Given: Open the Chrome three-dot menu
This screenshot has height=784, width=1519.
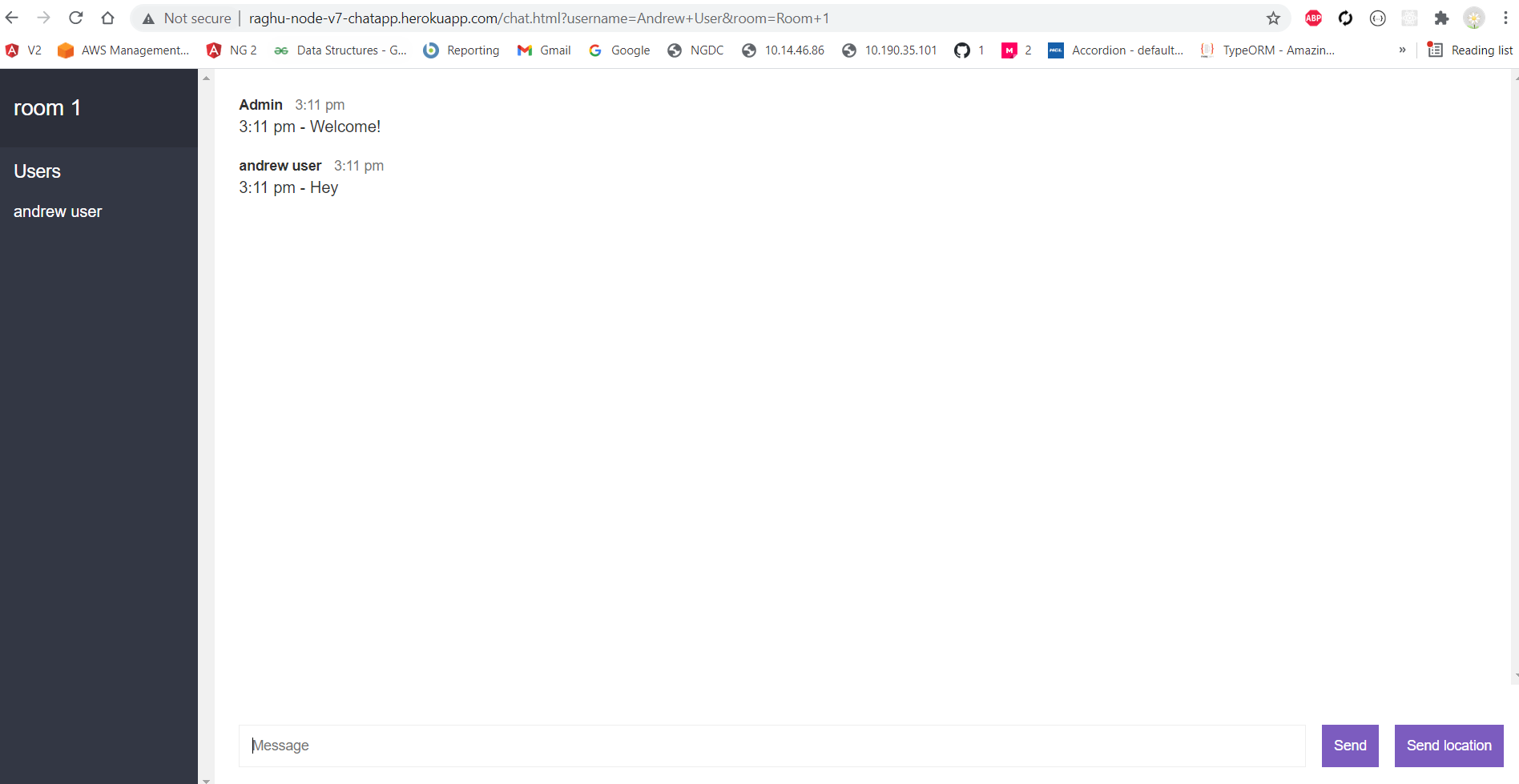Looking at the screenshot, I should [x=1507, y=18].
